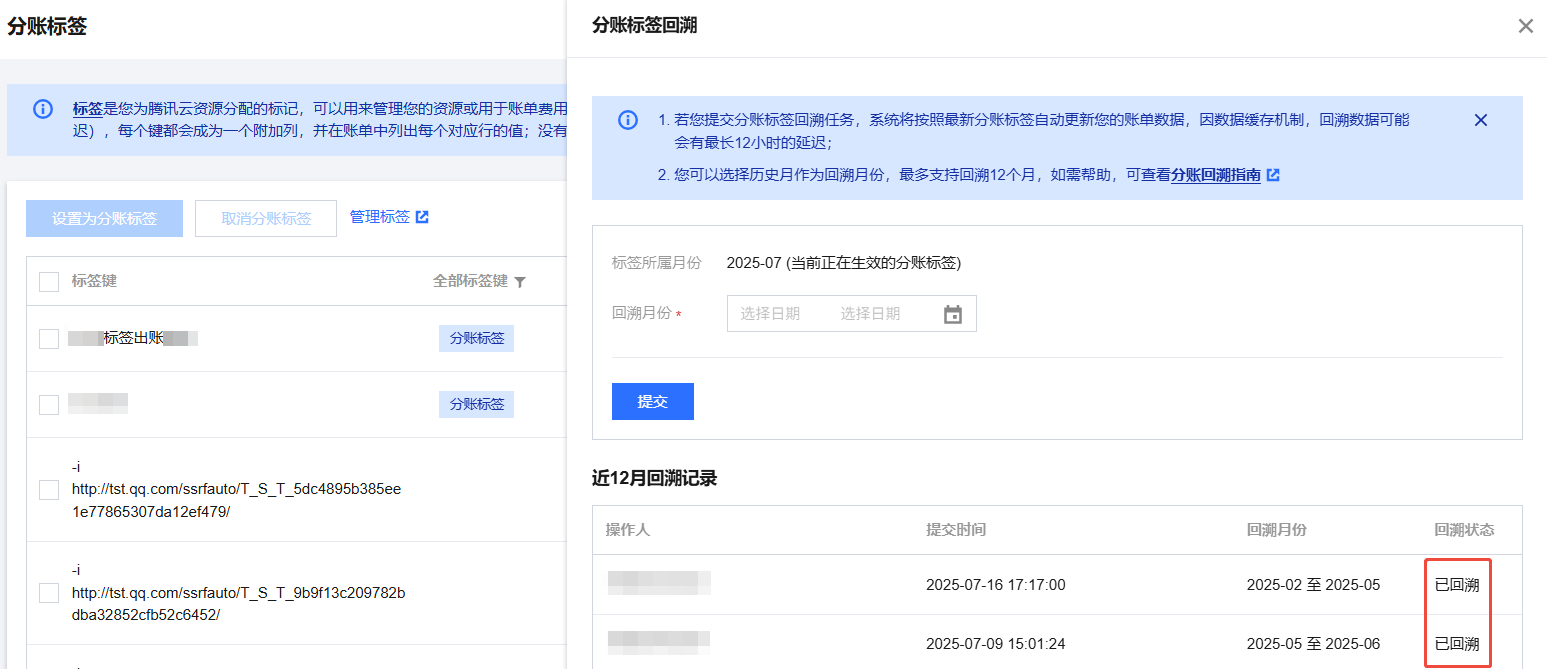Viewport: 1547px width, 669px height.
Task: Toggle the select-all checkbox beside 标签键 header
Action: click(x=49, y=282)
